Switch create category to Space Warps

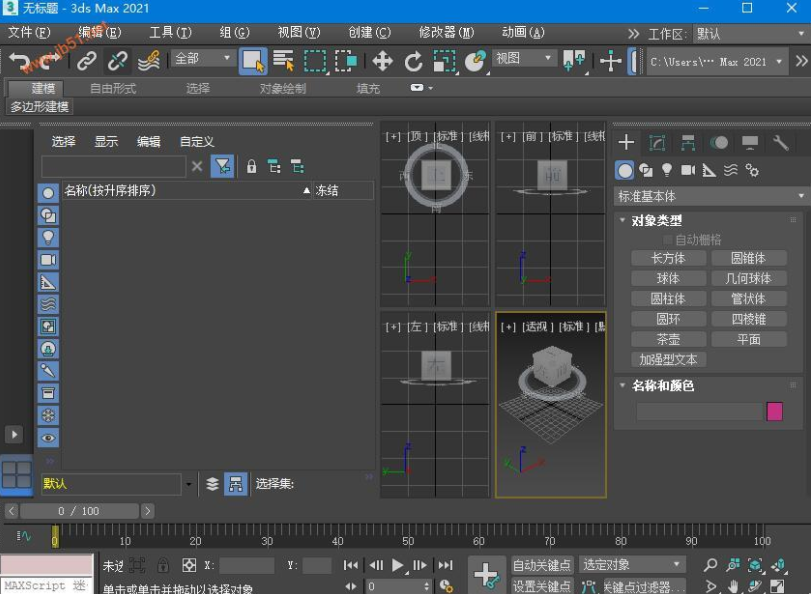tap(730, 170)
